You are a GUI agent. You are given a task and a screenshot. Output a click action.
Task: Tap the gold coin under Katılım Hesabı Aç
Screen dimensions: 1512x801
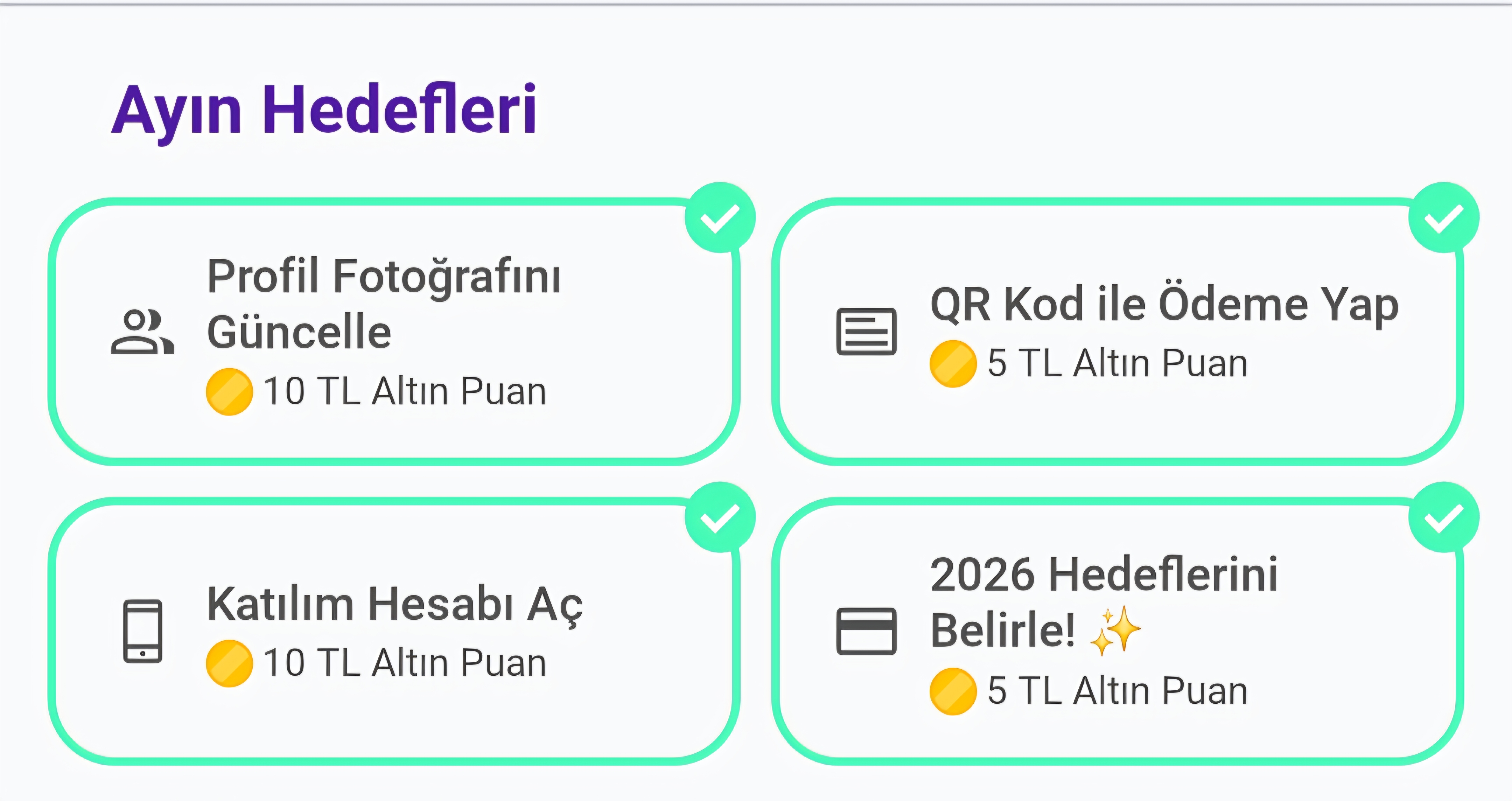tap(230, 663)
